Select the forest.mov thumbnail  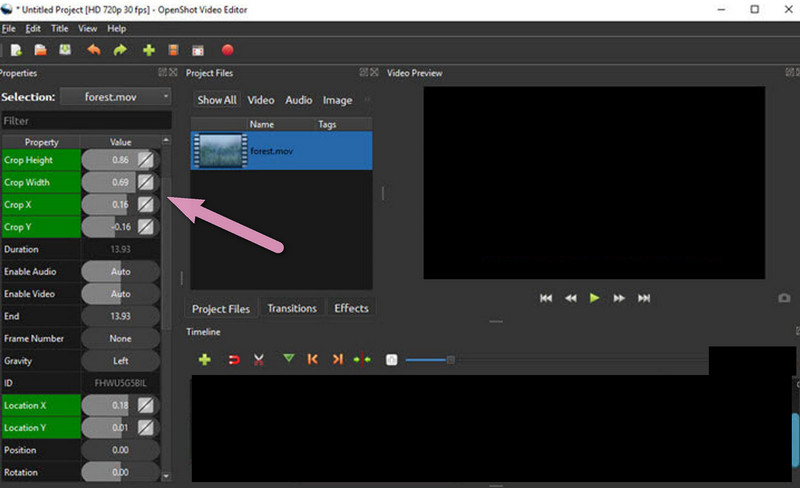220,151
